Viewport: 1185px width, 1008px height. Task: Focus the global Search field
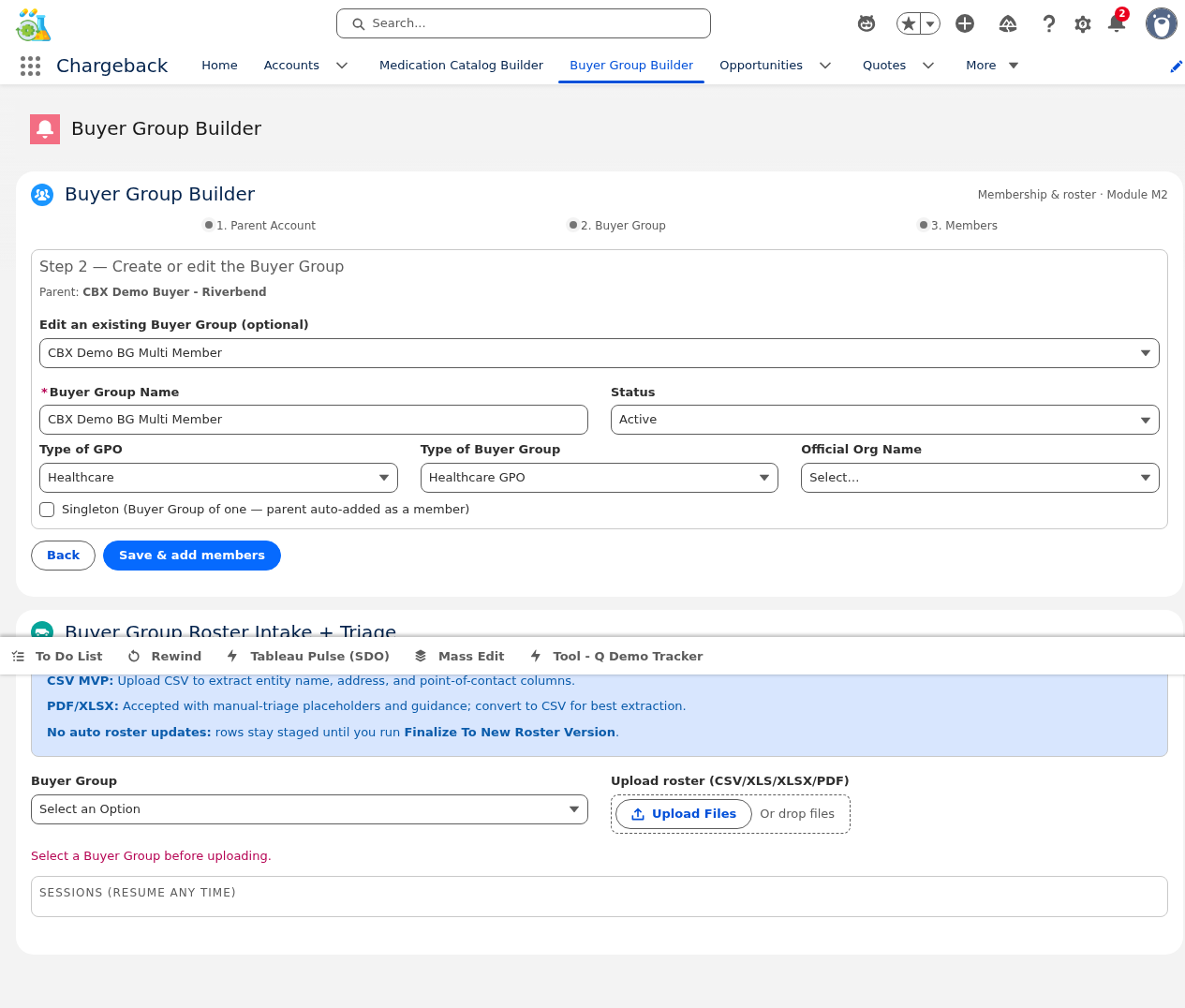tap(524, 23)
